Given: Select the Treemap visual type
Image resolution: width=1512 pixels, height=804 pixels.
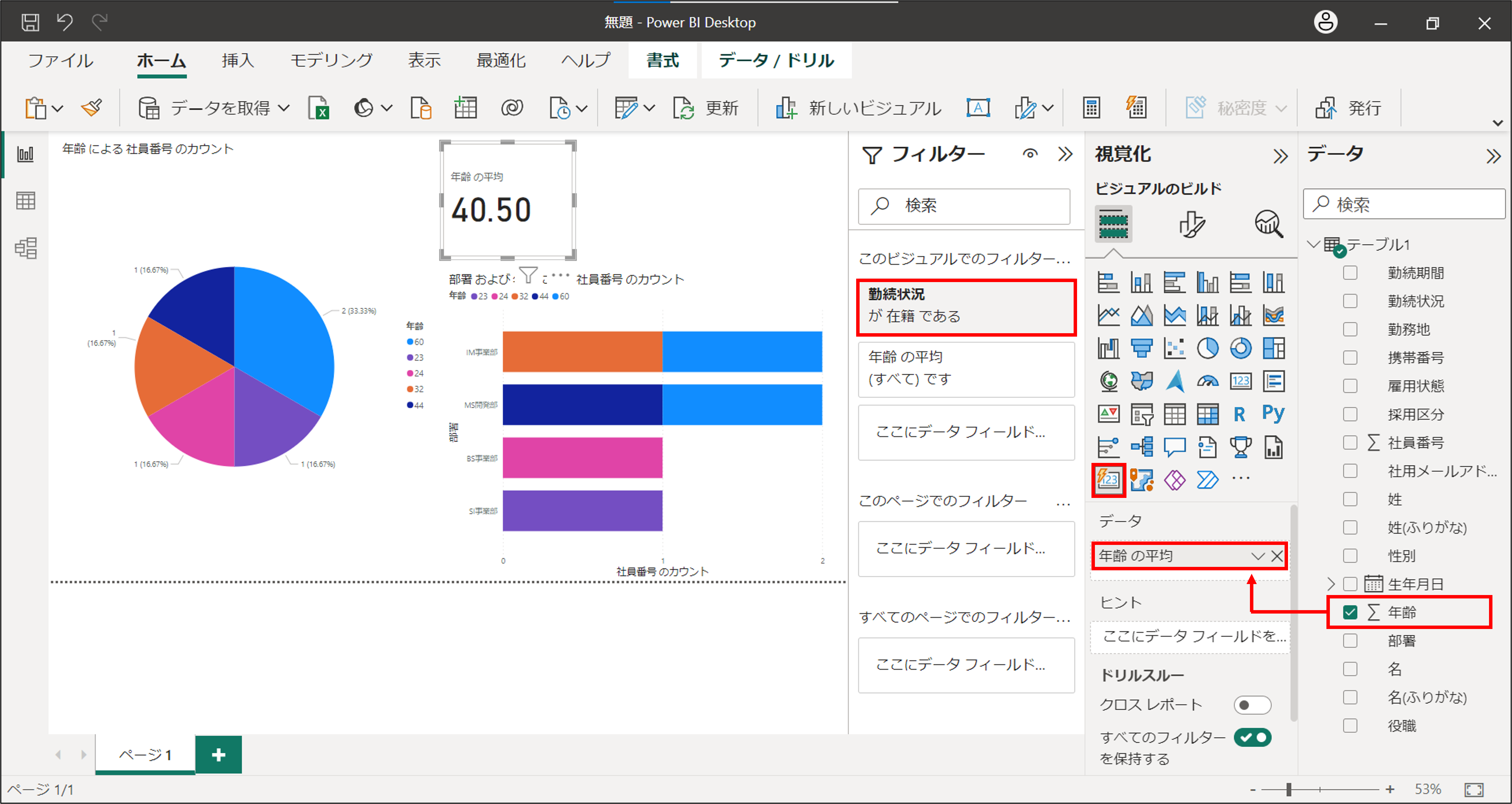Looking at the screenshot, I should 1274,348.
